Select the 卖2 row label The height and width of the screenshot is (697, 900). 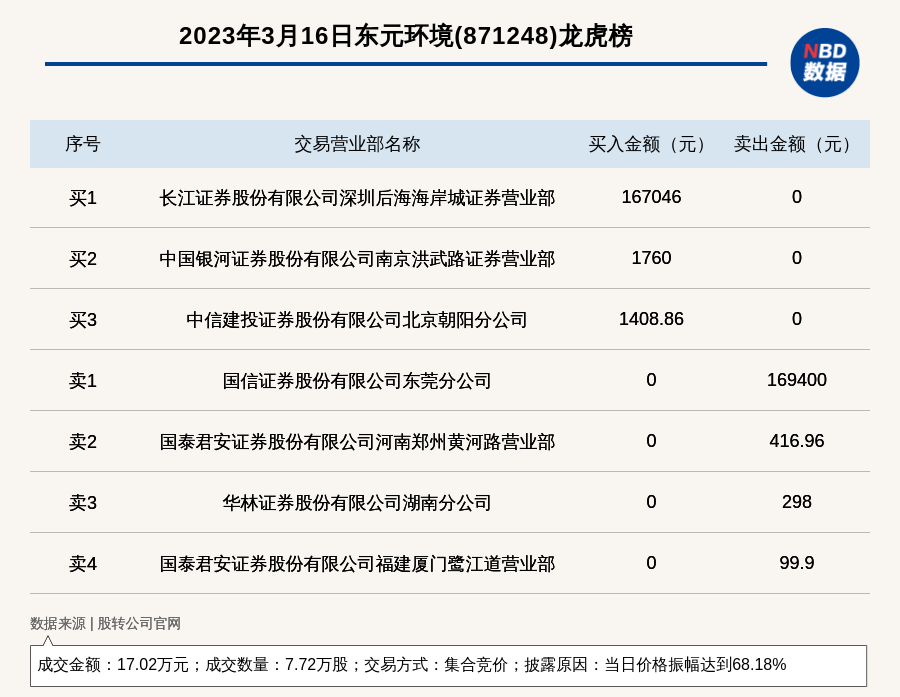point(83,442)
